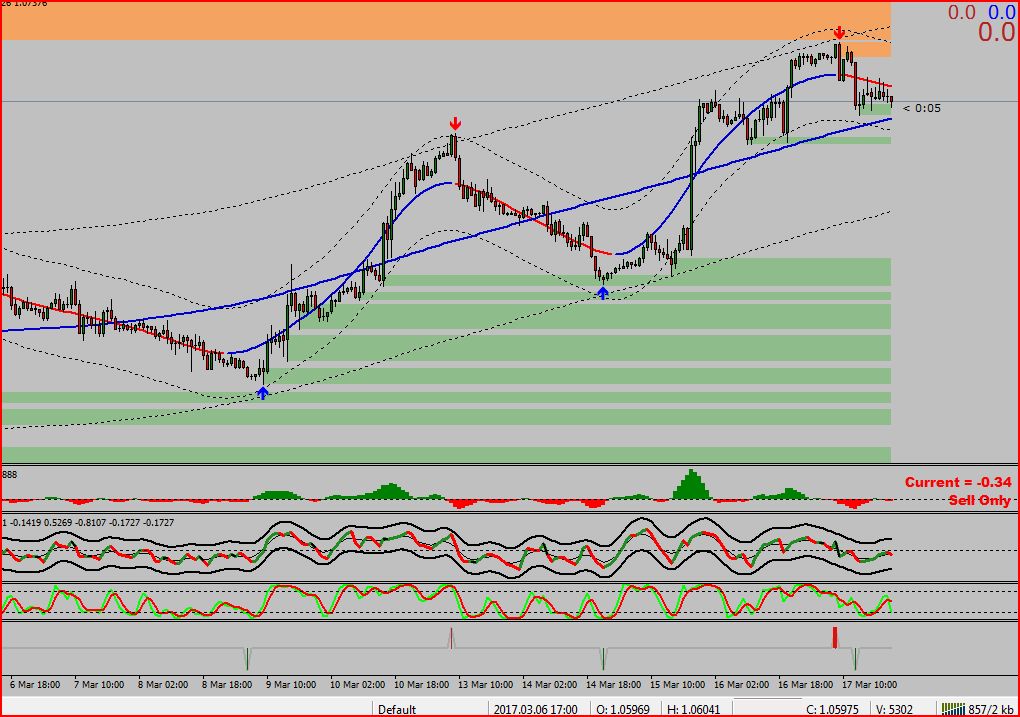Click the blue buy arrow near the 8 Mar bottom
The width and height of the screenshot is (1020, 717).
click(261, 393)
